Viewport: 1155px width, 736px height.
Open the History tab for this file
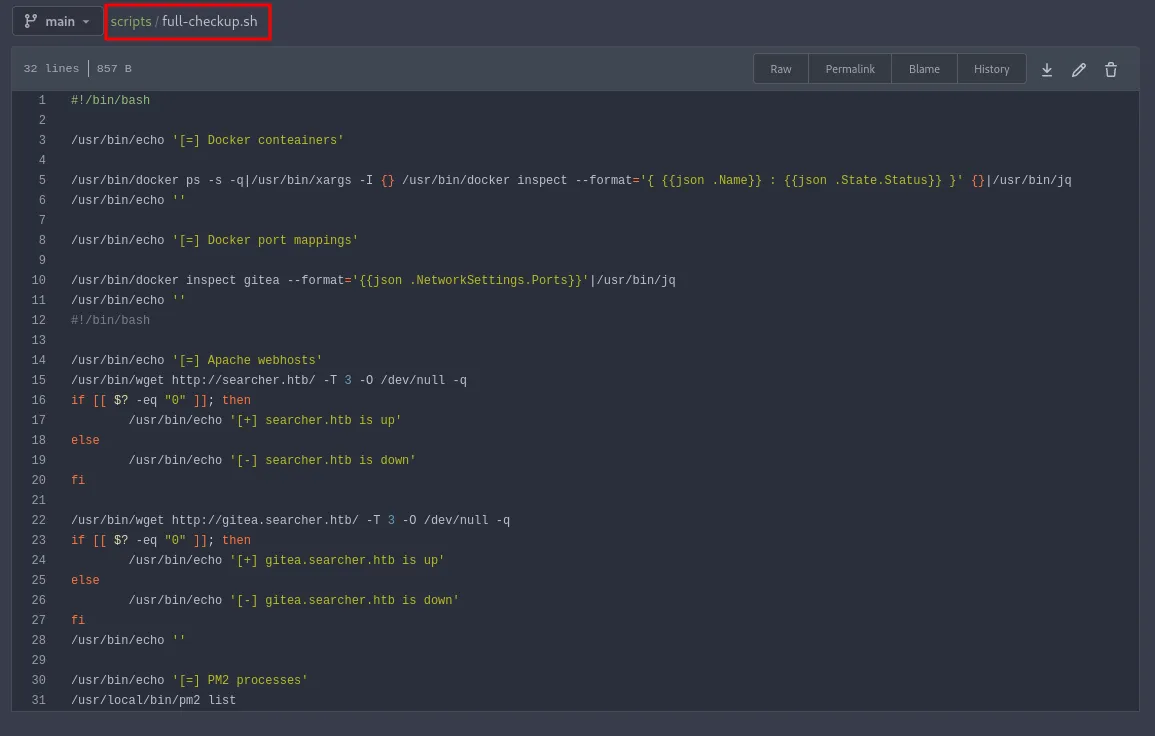(x=991, y=69)
